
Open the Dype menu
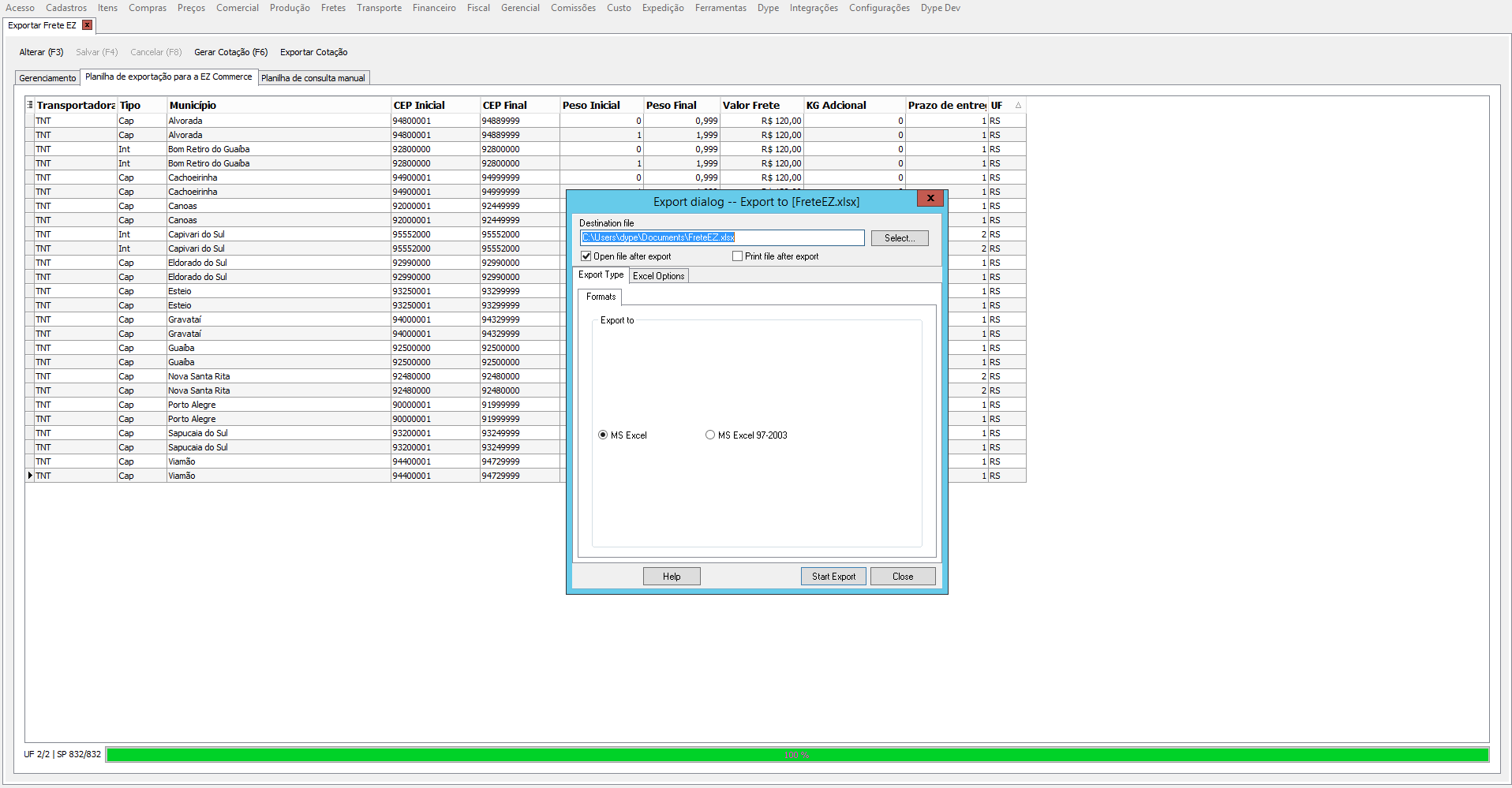coord(768,8)
